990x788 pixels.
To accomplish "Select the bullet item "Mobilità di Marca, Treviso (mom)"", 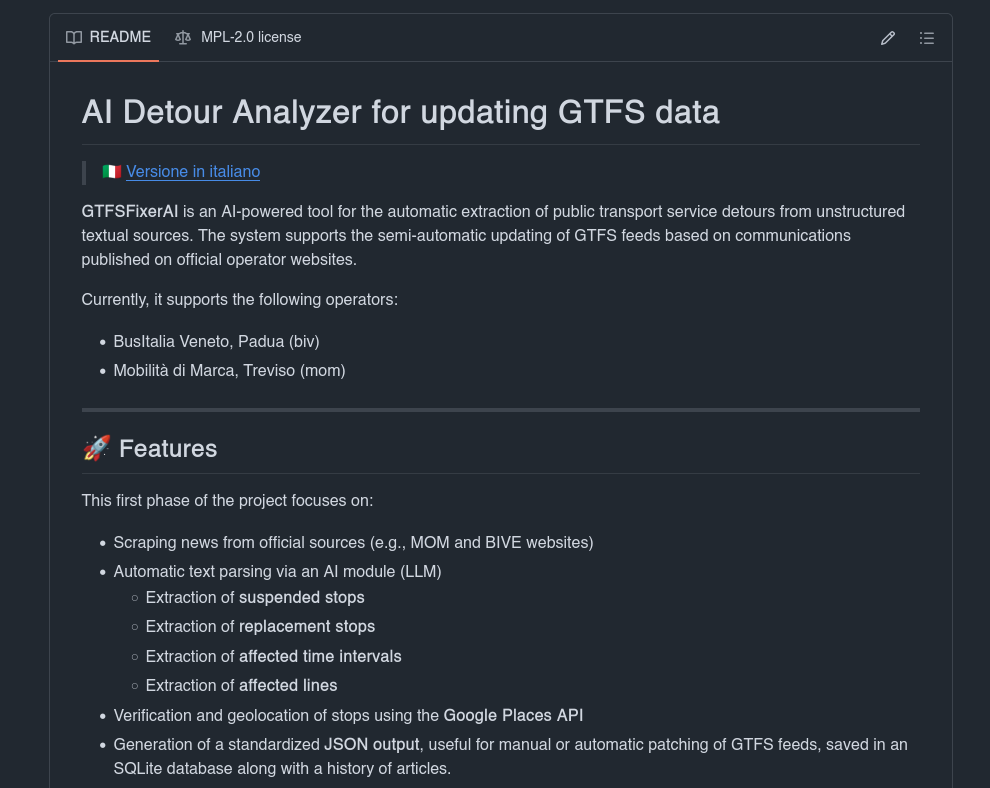I will (x=229, y=370).
